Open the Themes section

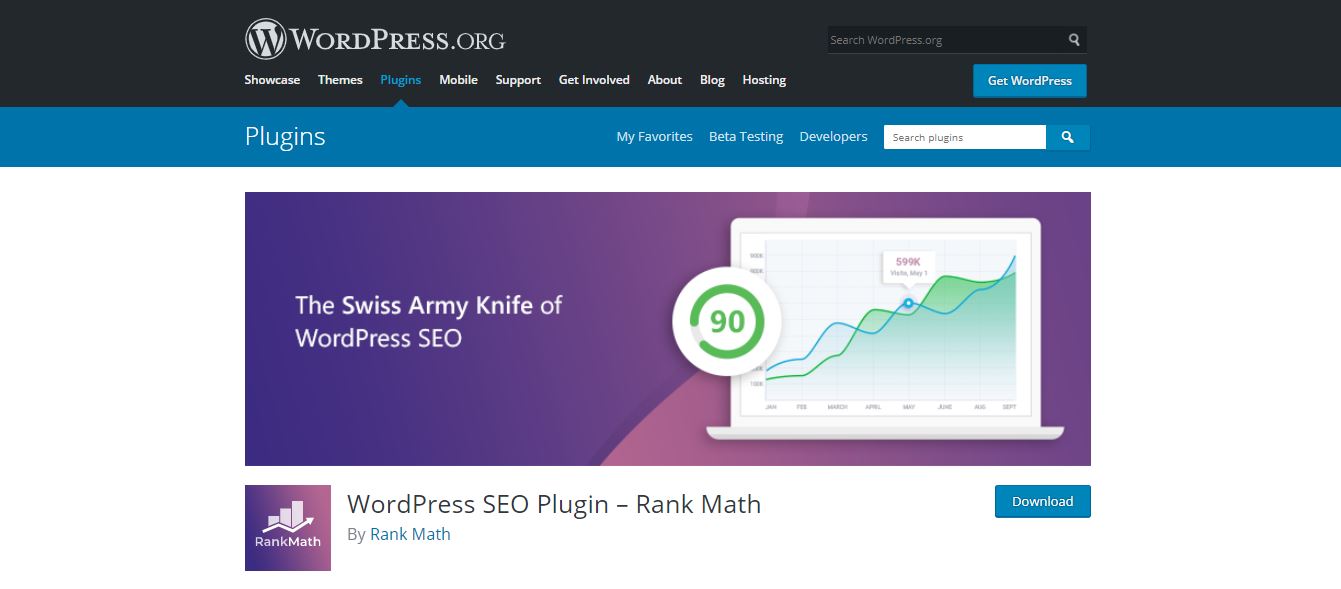(340, 80)
